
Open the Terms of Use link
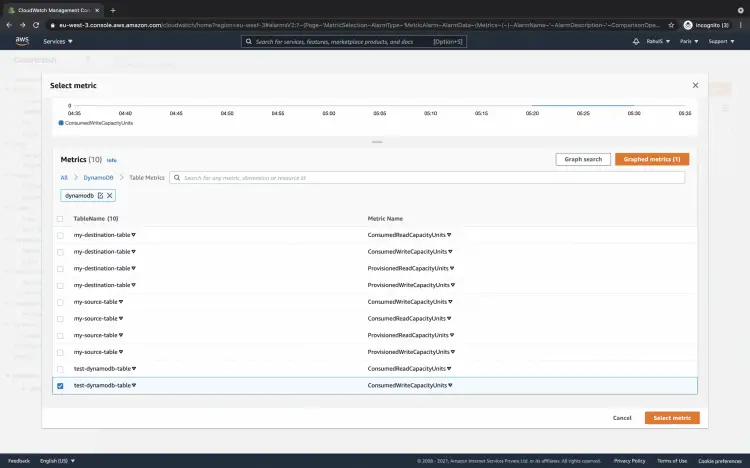pyautogui.click(x=672, y=461)
